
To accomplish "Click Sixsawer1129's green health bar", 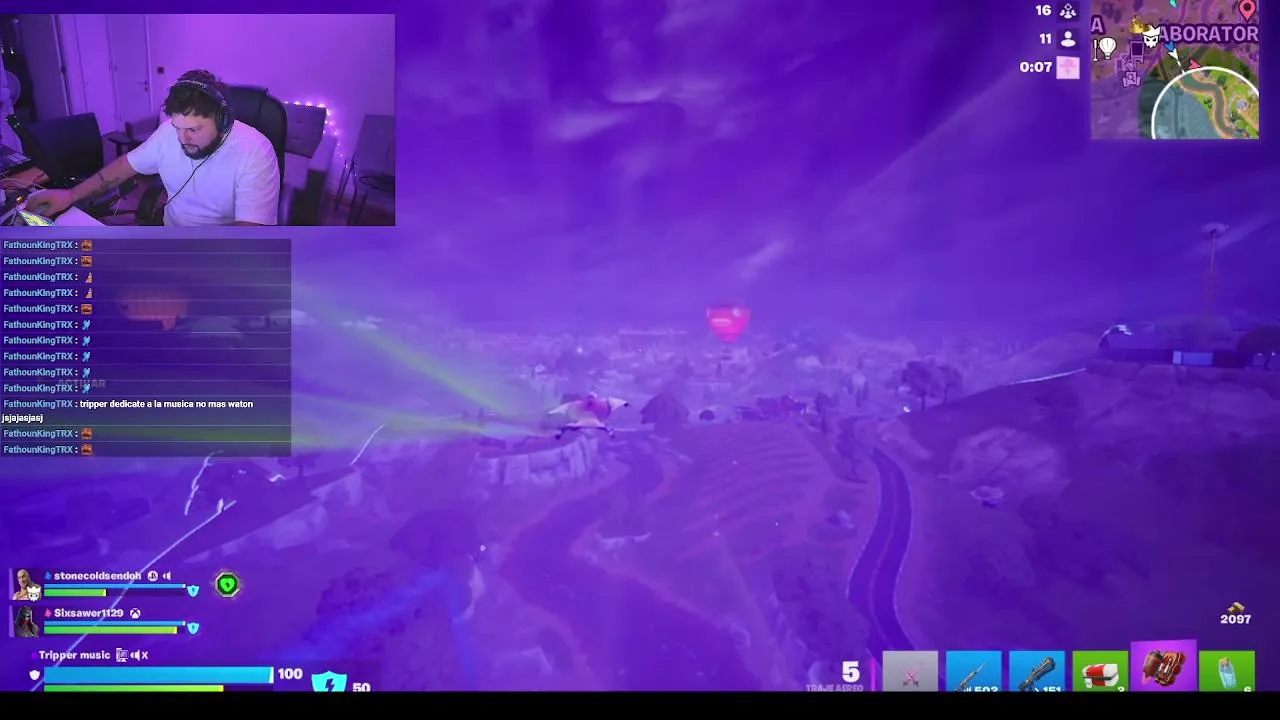I will pos(110,630).
